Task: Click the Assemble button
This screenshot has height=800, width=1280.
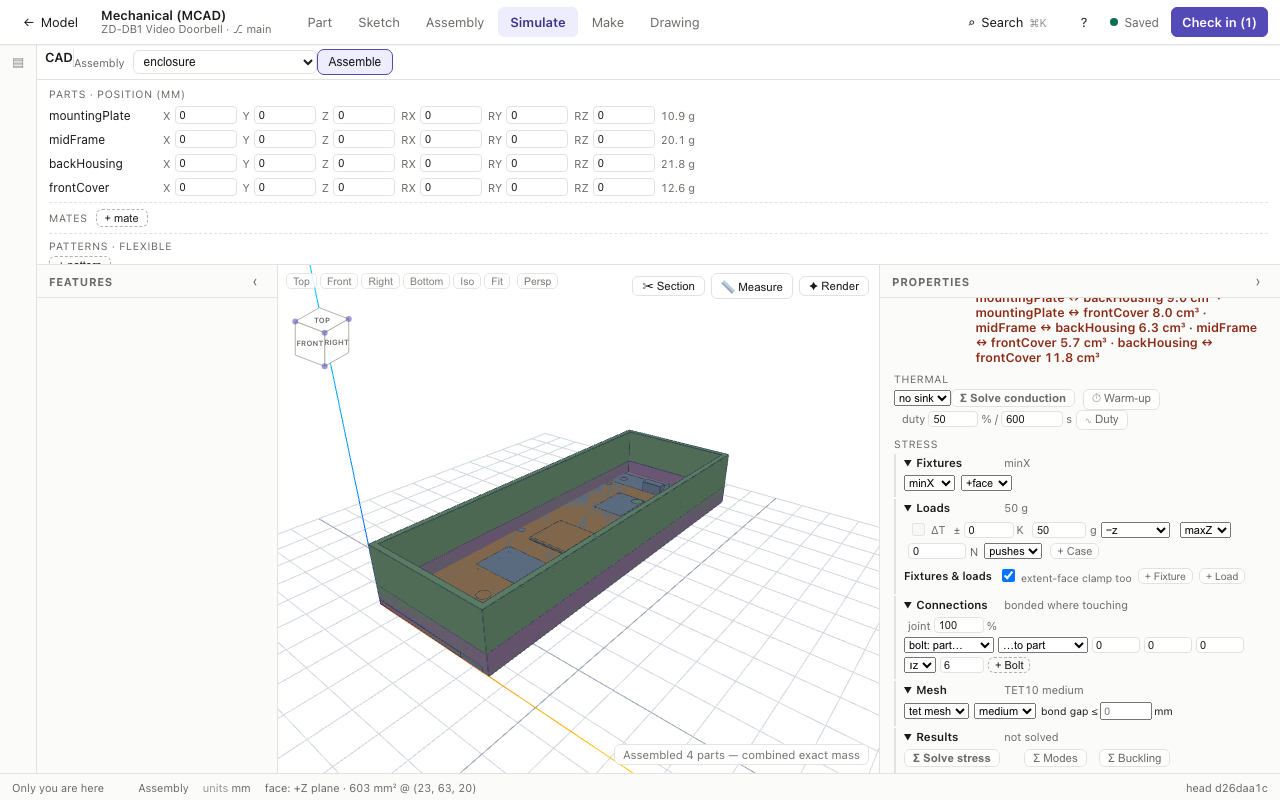Action: (x=355, y=62)
